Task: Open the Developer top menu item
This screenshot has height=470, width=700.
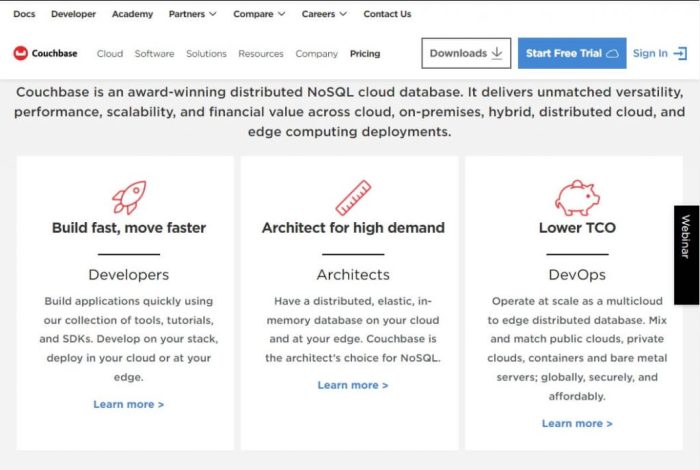Action: tap(73, 14)
